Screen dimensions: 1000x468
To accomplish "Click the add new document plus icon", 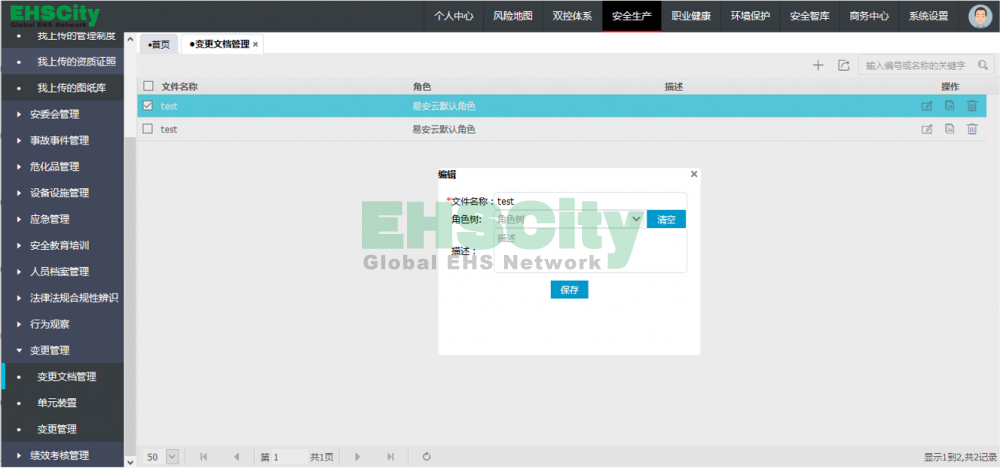I will pyautogui.click(x=818, y=65).
